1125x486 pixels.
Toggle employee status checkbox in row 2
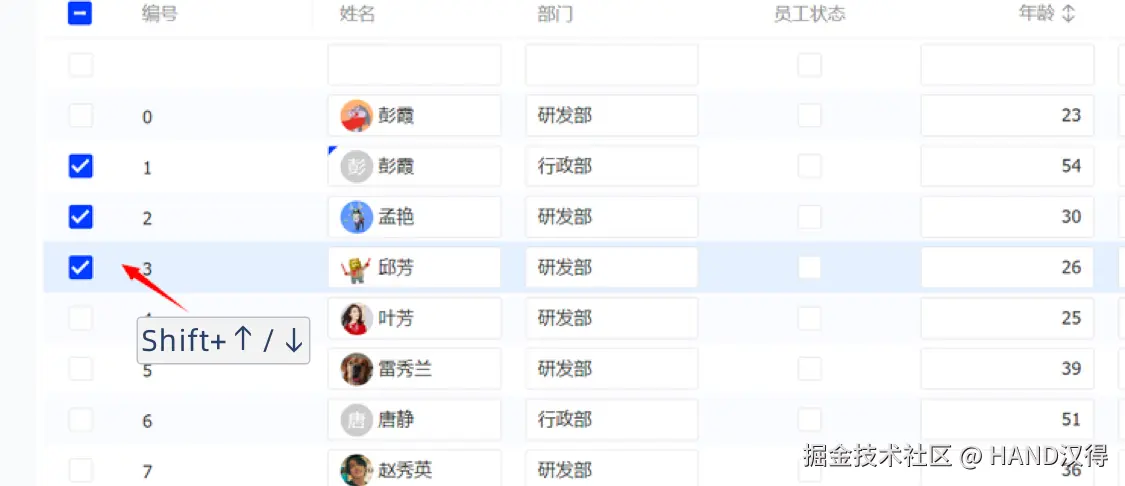coord(809,217)
